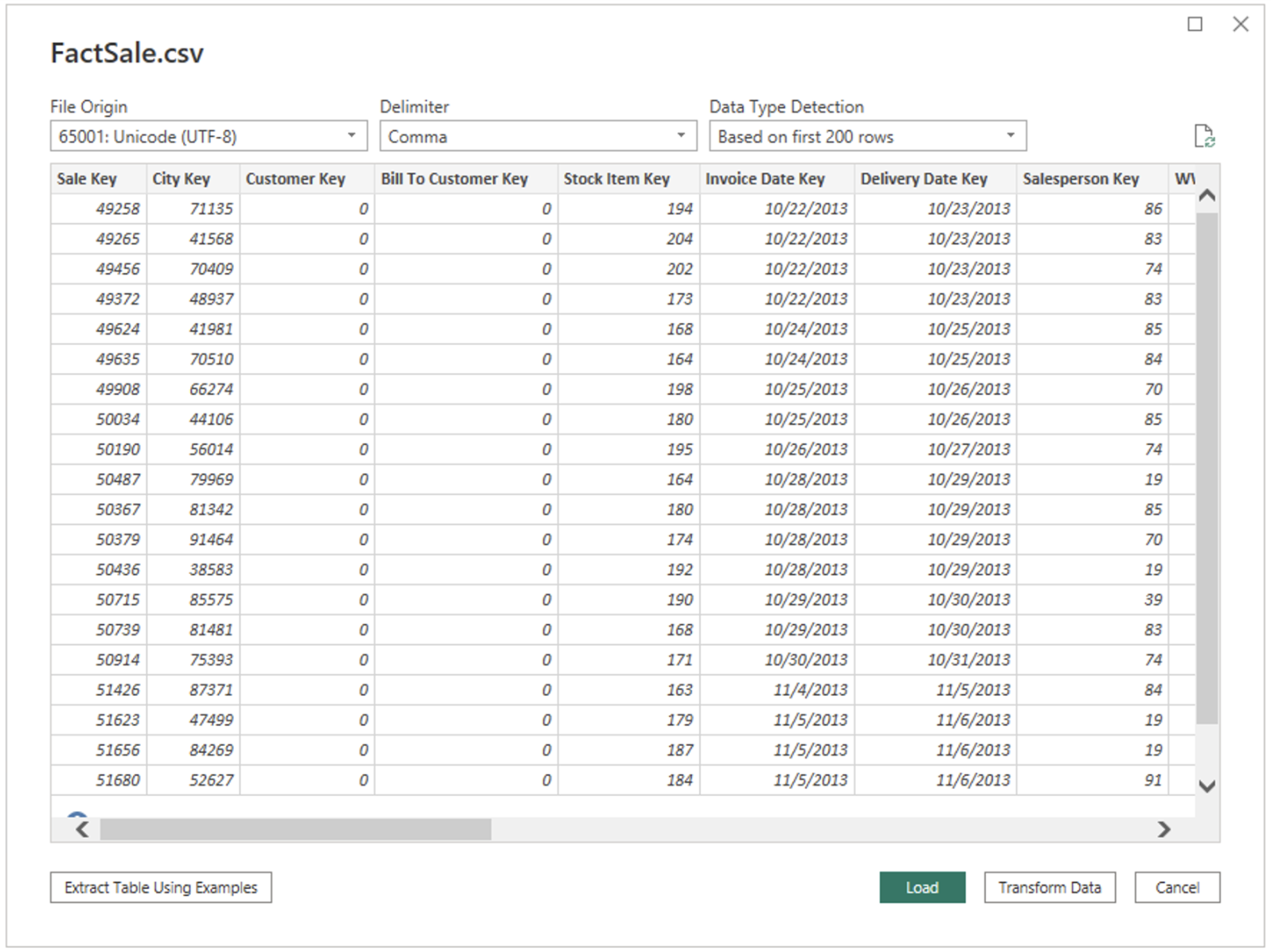The image size is (1271, 952).
Task: Click City Key cell 56014
Action: [x=194, y=450]
